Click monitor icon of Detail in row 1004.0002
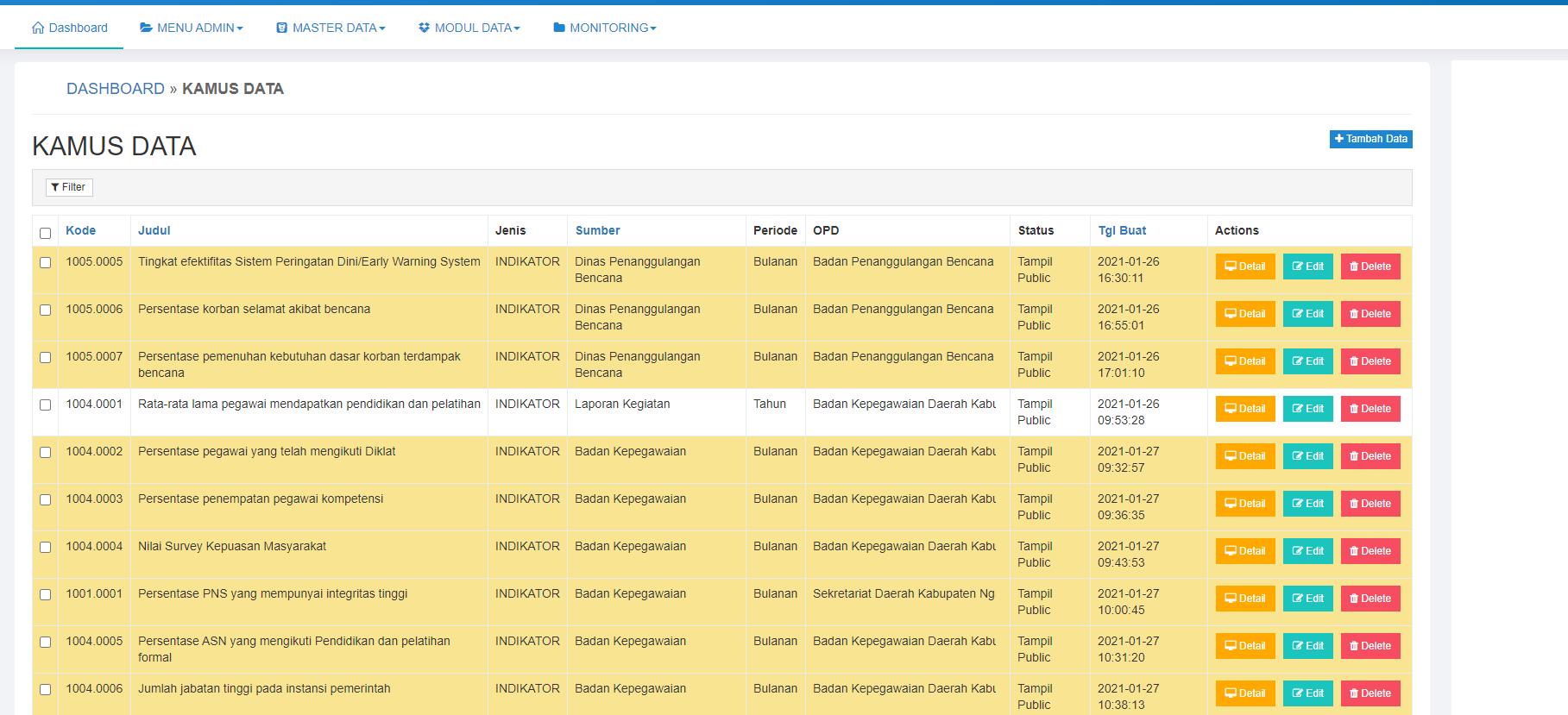 (x=1231, y=456)
